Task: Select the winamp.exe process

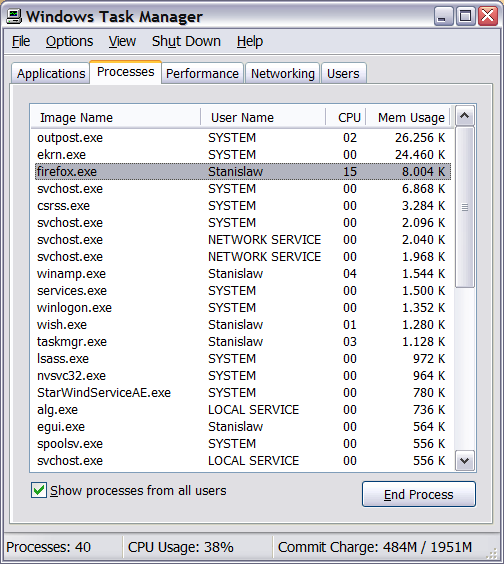Action: [243, 274]
